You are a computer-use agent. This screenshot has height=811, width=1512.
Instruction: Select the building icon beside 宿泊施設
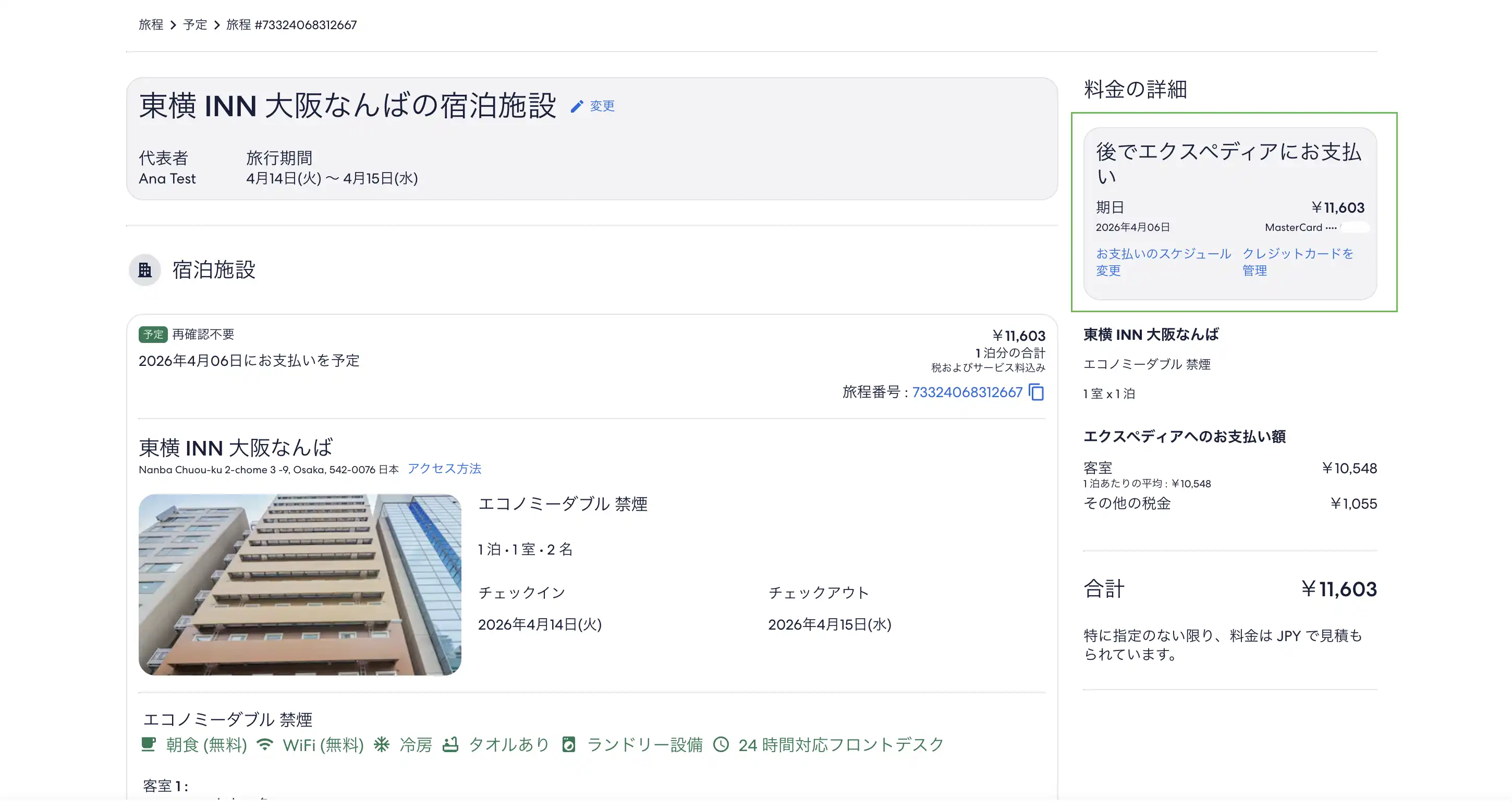tap(144, 270)
